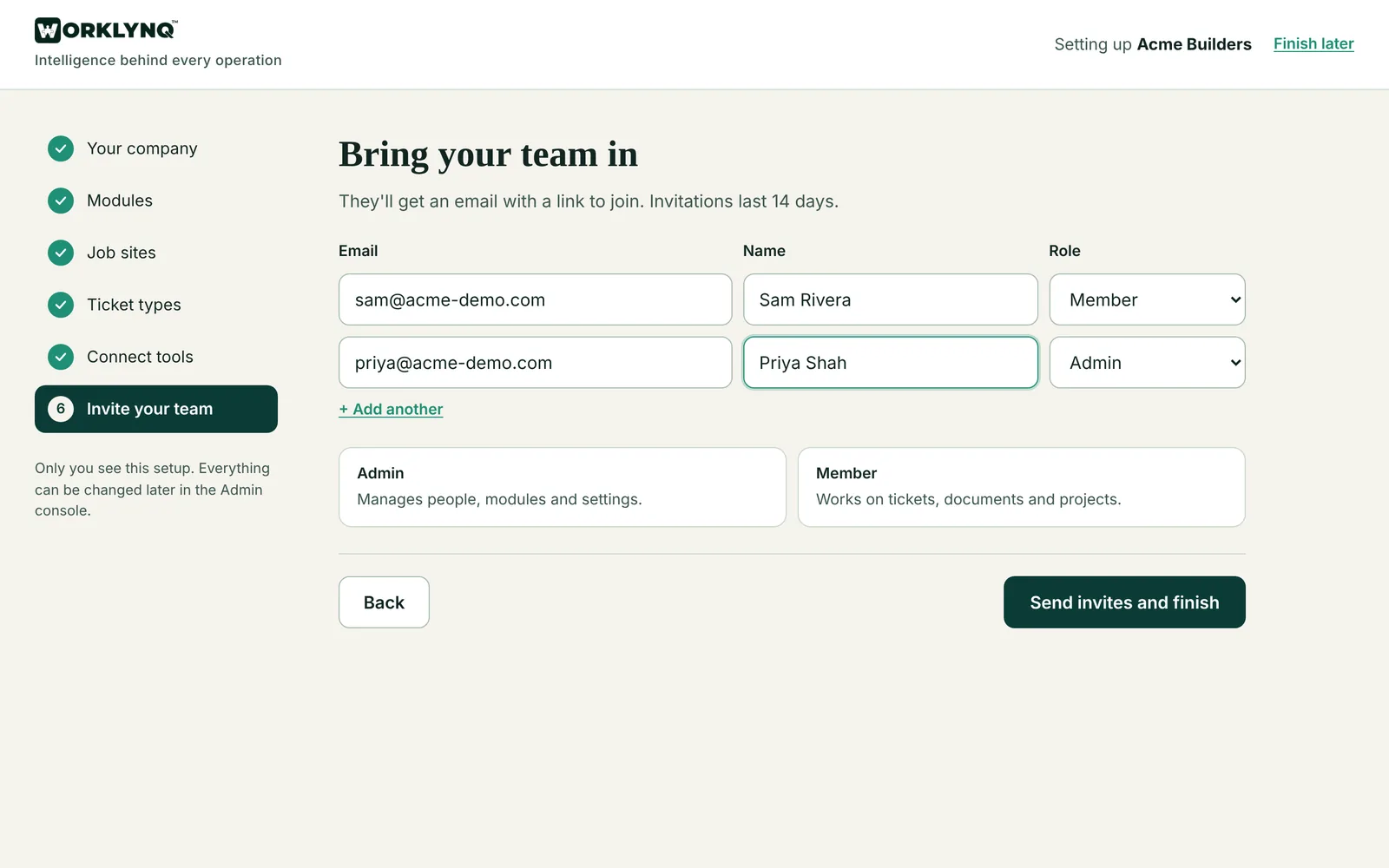Open the Modules setup step

pos(156,201)
